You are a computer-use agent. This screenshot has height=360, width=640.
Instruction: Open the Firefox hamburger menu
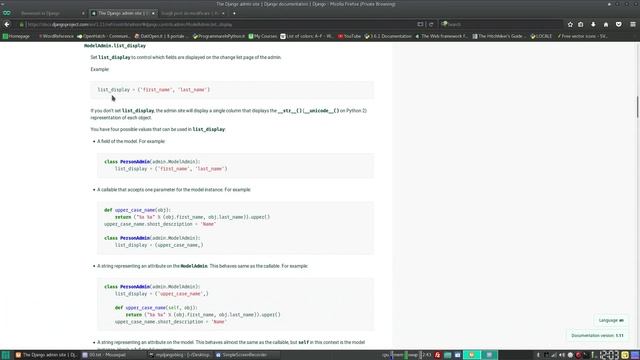tap(633, 24)
